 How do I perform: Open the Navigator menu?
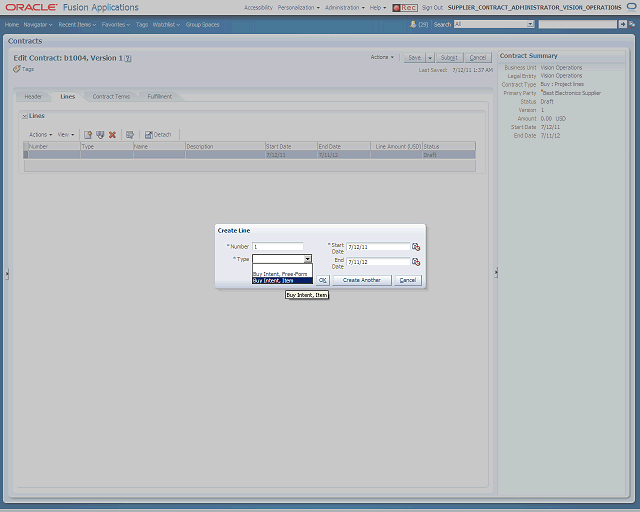(38, 24)
